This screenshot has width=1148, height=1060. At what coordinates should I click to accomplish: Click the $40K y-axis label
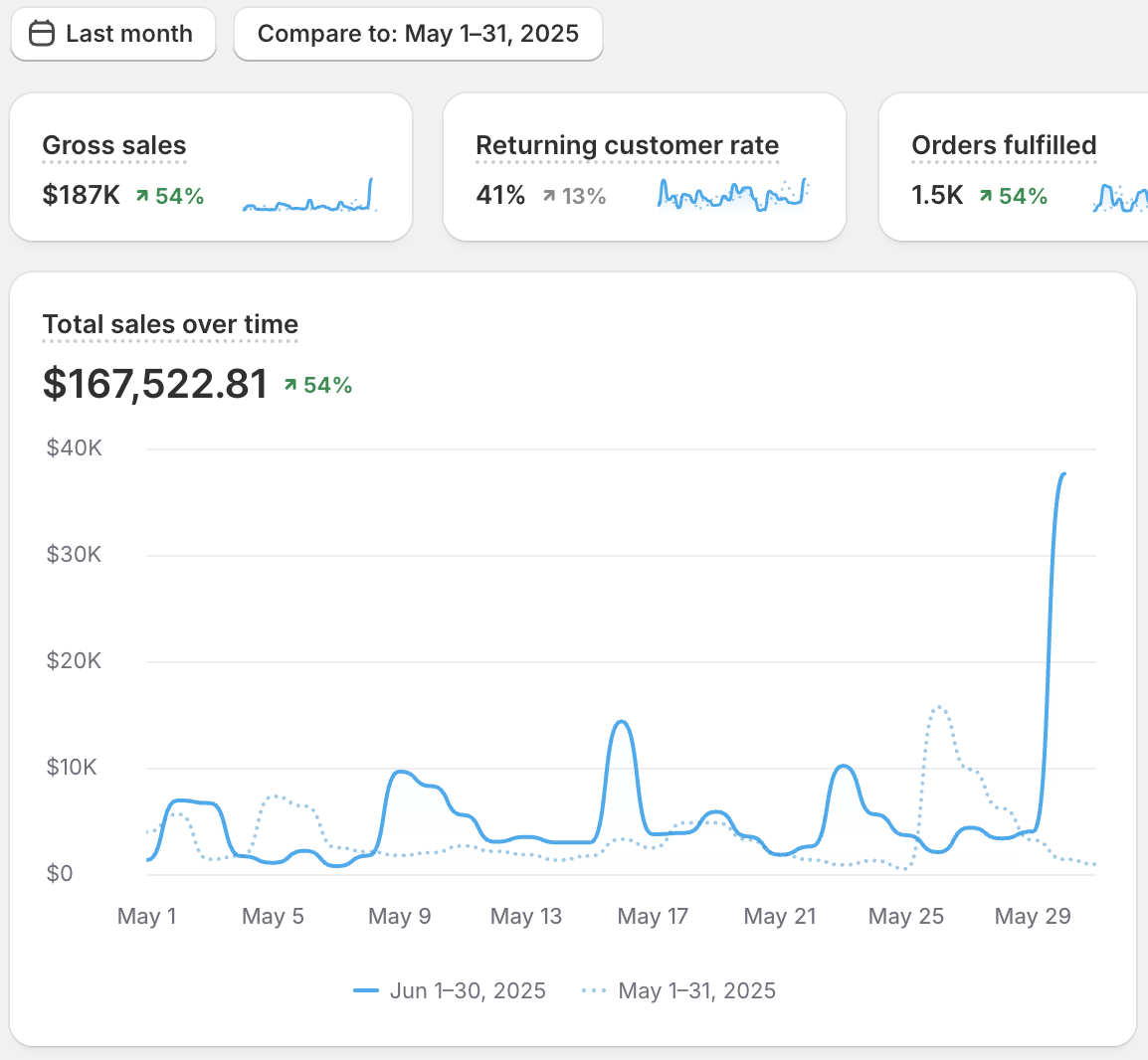point(74,448)
